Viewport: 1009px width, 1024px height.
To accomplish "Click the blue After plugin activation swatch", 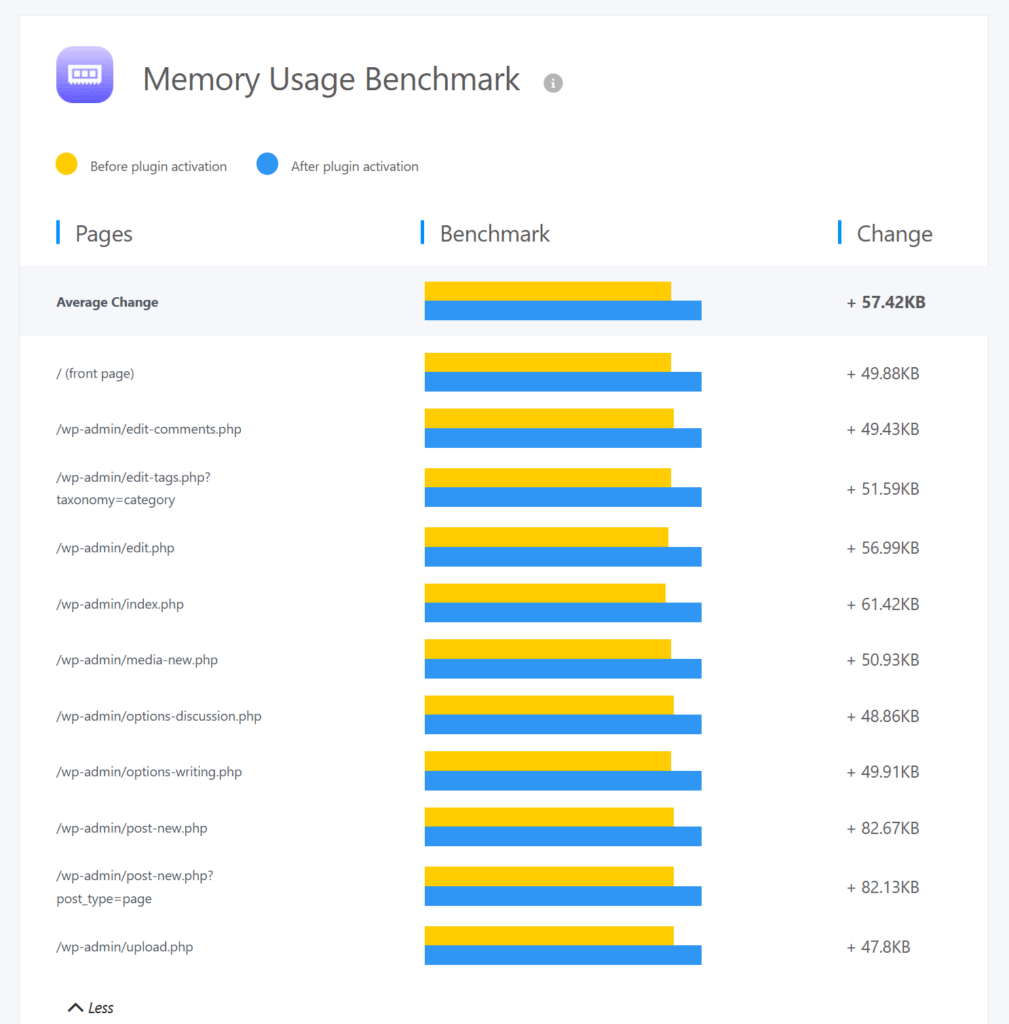I will click(x=267, y=165).
